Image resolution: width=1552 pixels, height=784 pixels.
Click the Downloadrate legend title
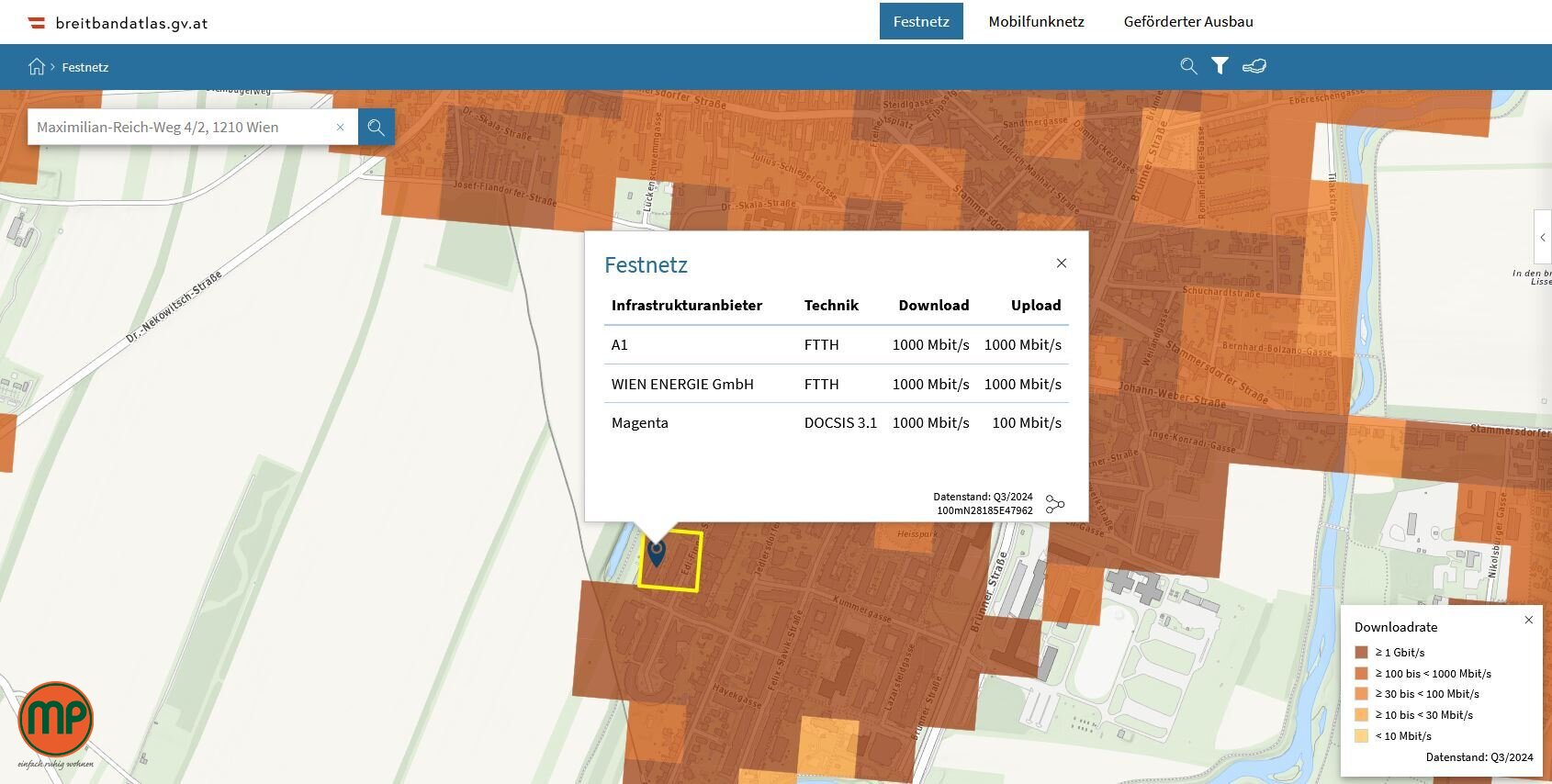click(x=1396, y=627)
